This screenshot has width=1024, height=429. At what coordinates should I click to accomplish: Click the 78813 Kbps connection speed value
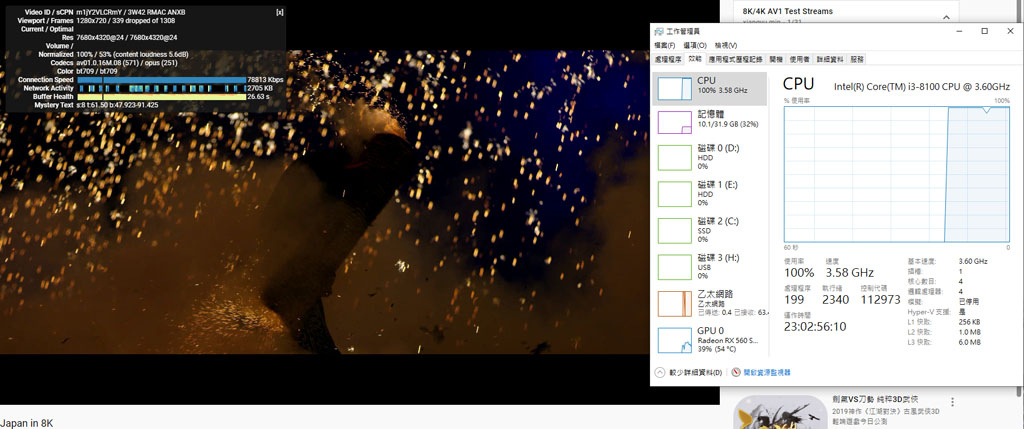[x=265, y=80]
